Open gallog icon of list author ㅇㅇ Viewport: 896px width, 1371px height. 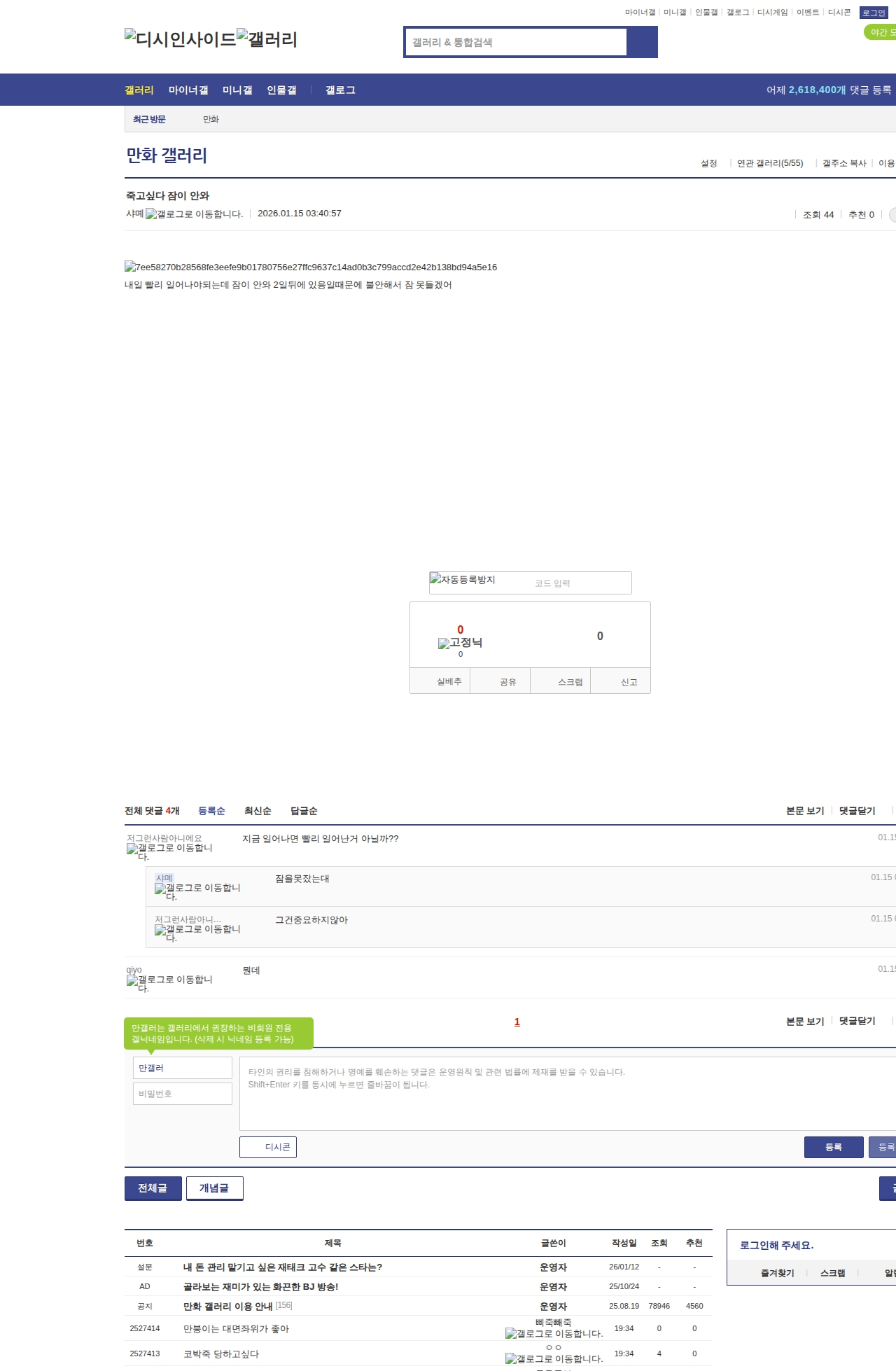click(x=554, y=1359)
